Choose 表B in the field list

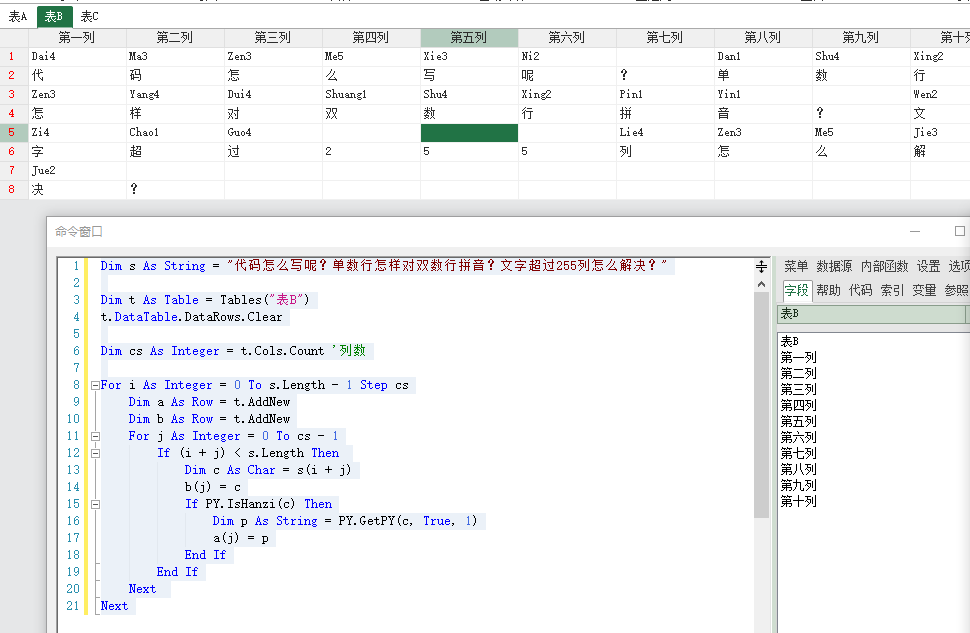(x=789, y=341)
